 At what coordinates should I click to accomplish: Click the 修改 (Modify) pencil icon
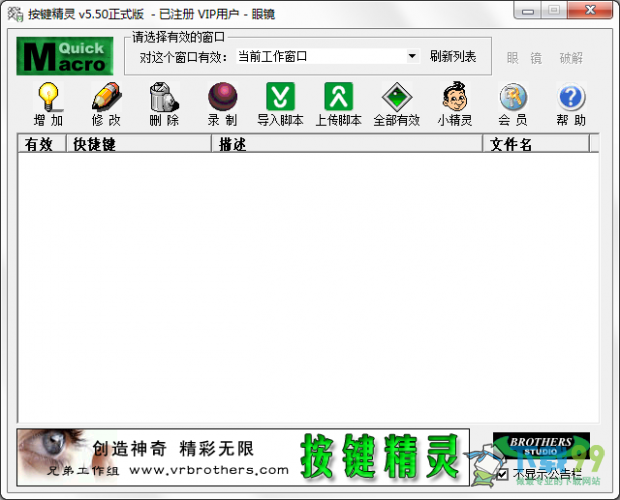(106, 97)
